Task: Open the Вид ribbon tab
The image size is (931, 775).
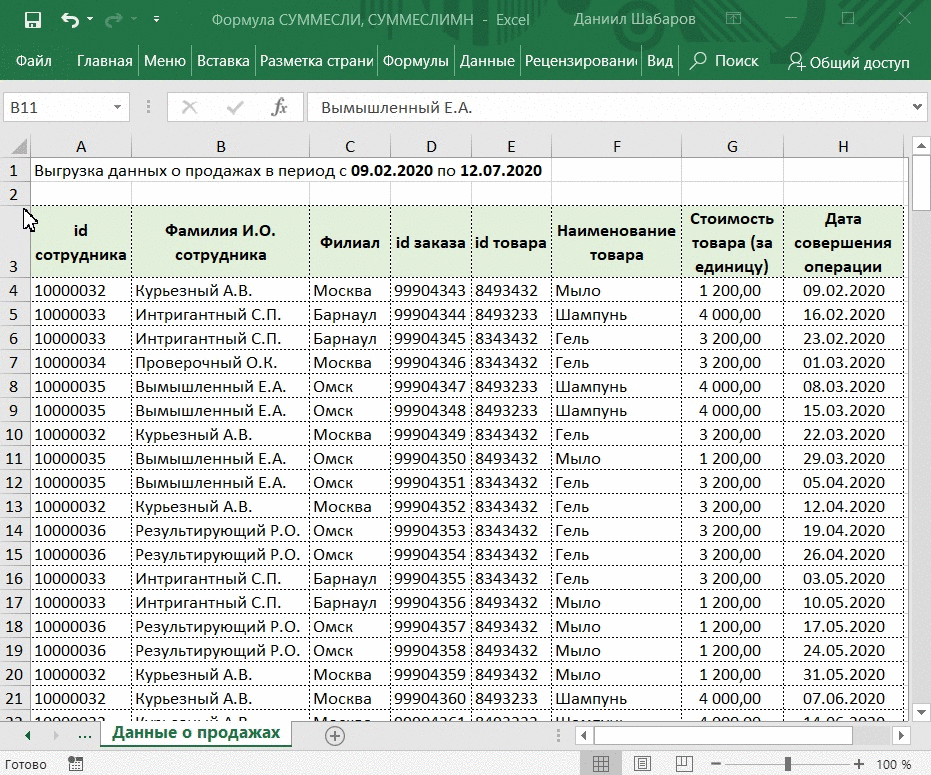Action: pos(660,61)
